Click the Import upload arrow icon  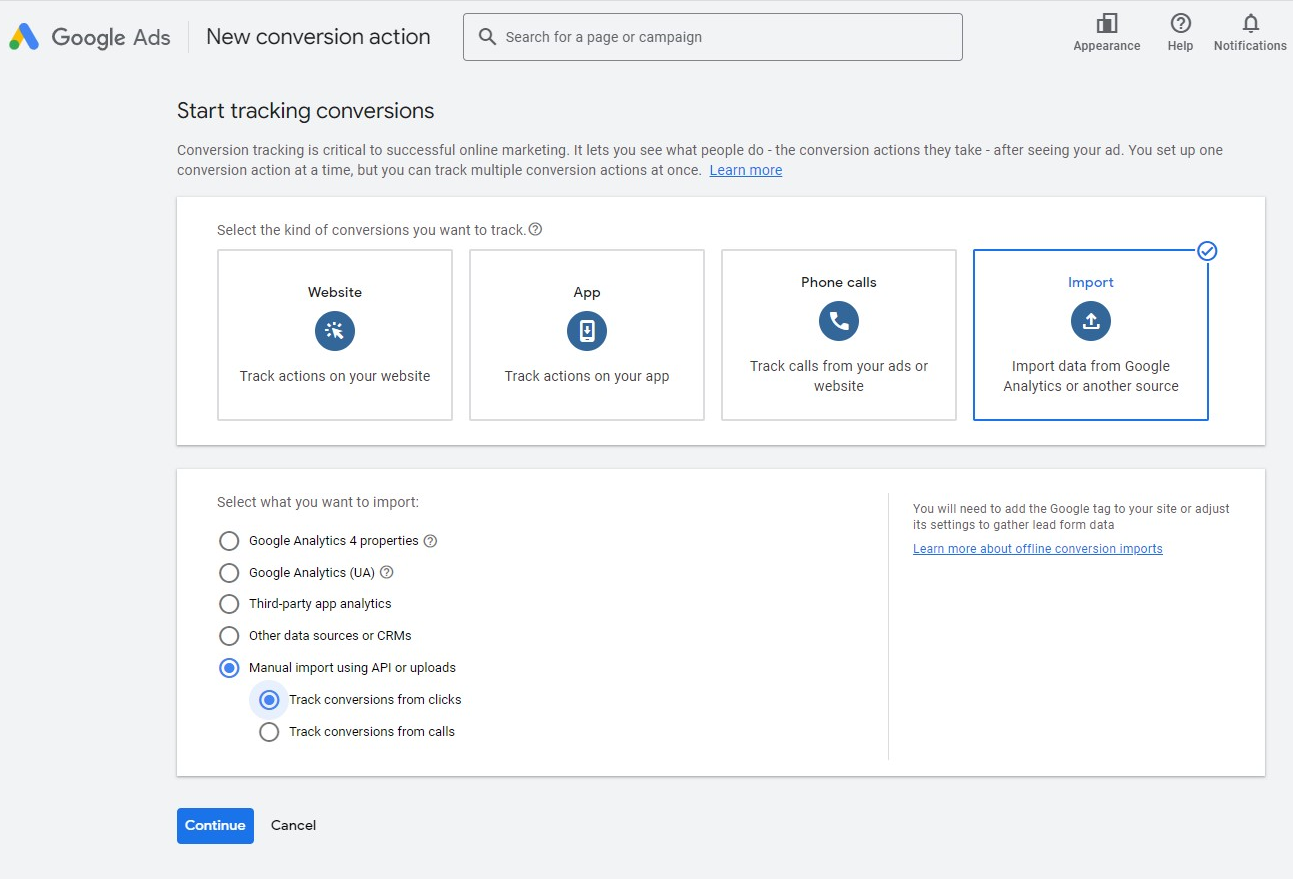[x=1091, y=321]
